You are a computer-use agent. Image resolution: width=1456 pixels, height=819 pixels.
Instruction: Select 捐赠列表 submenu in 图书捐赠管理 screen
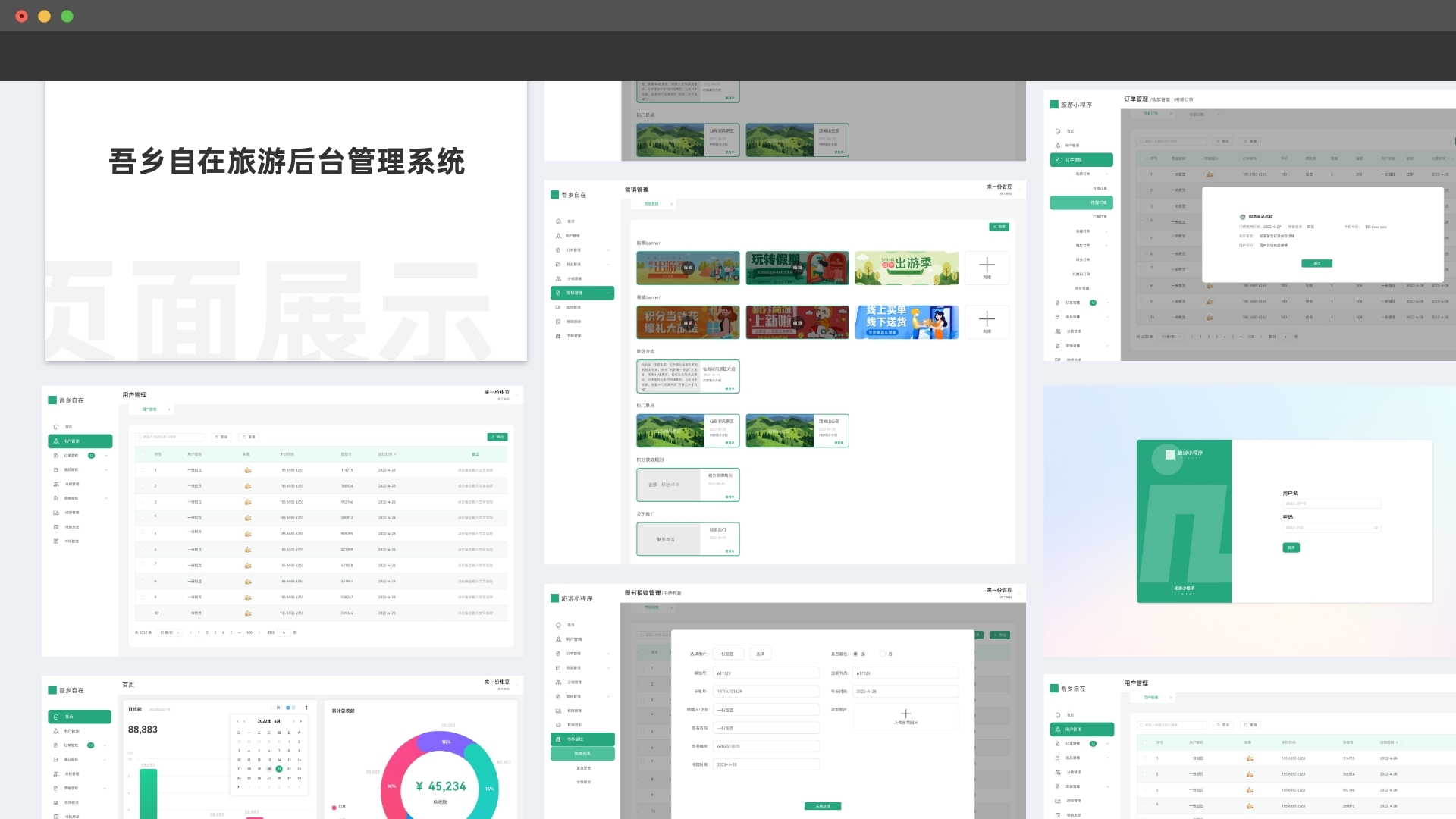pyautogui.click(x=582, y=754)
